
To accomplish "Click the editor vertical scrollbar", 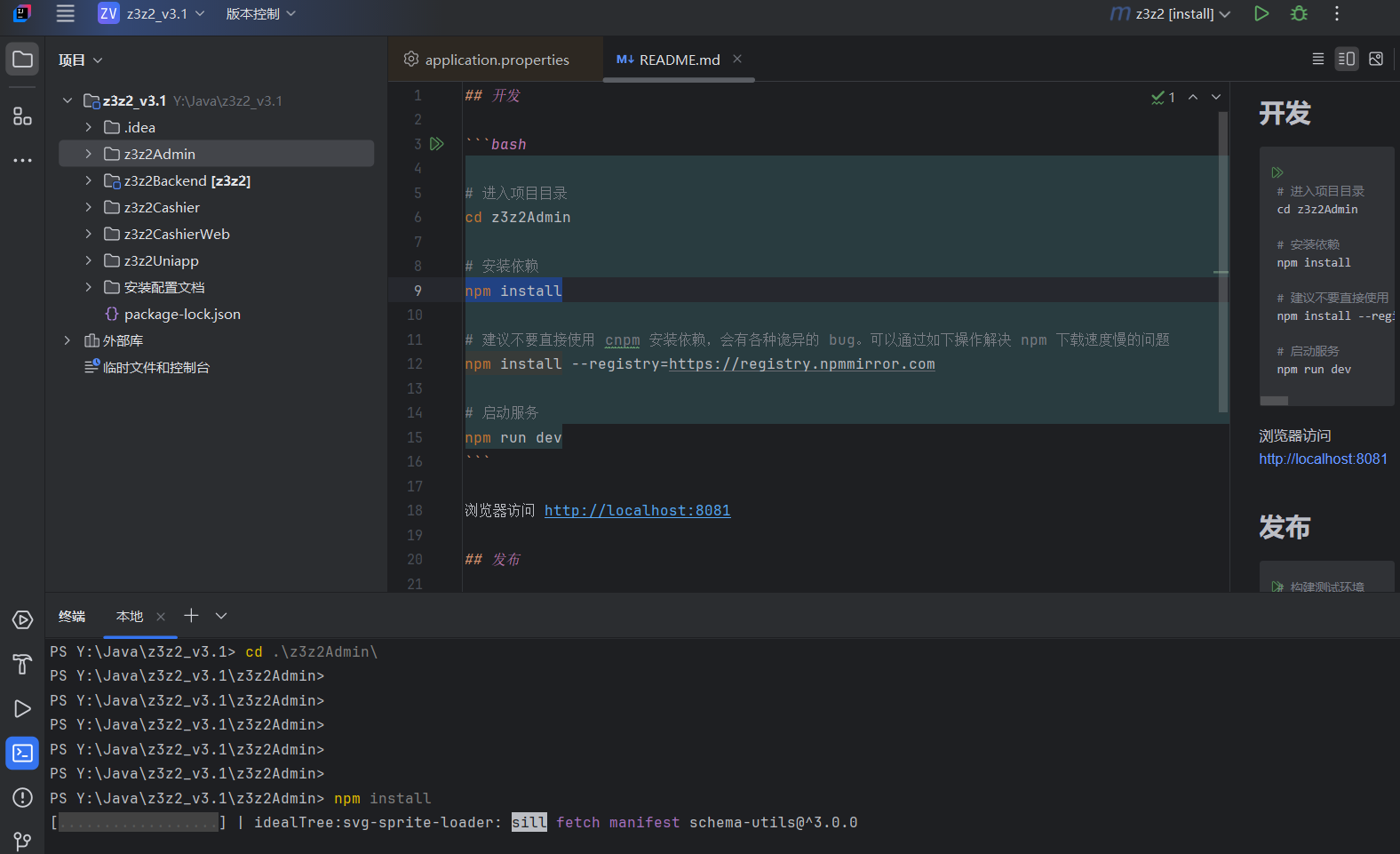I will [x=1223, y=262].
